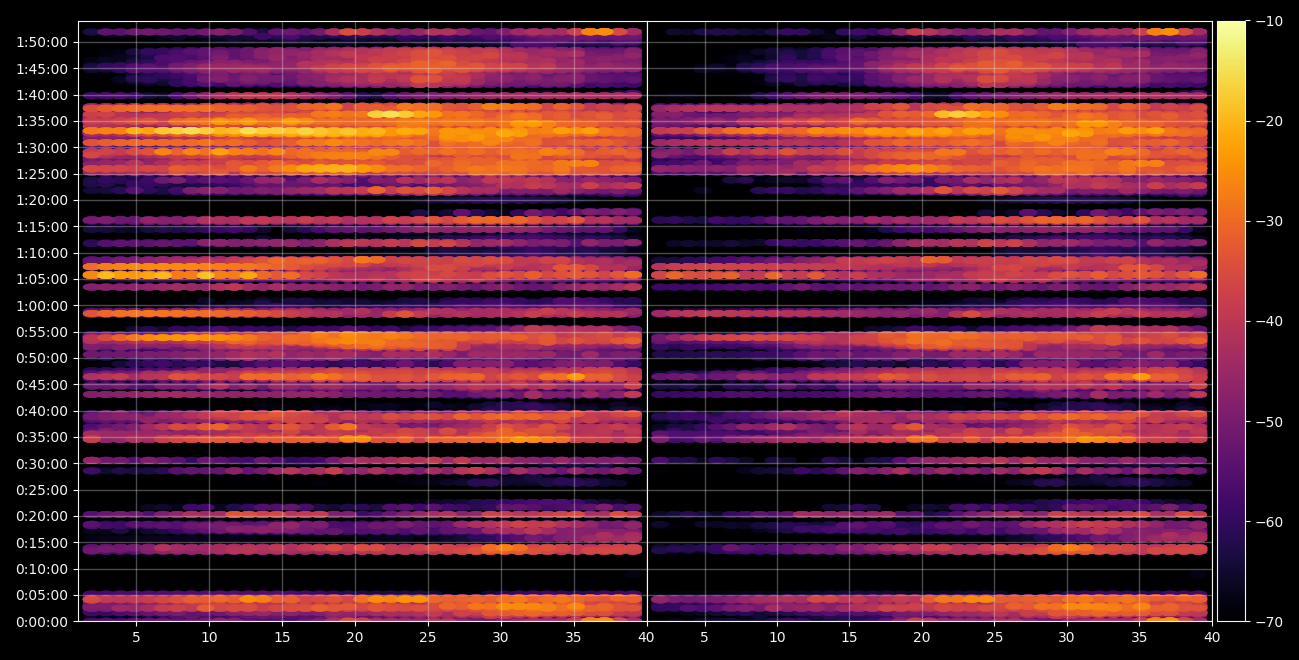
Task: Click the 0:35:00 y-axis tick label
Action: (x=42, y=437)
